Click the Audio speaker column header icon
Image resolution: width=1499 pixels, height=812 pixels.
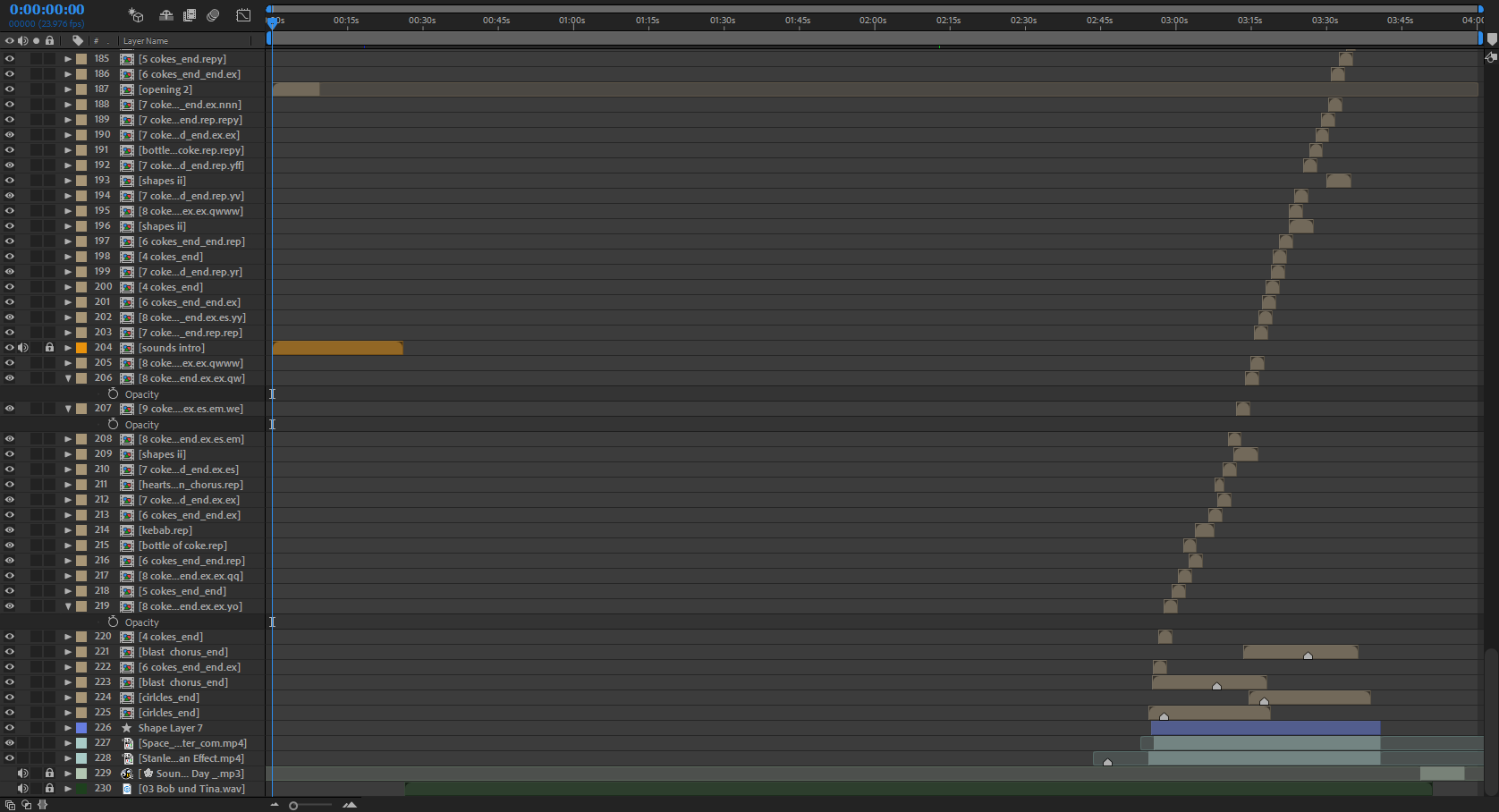click(22, 40)
